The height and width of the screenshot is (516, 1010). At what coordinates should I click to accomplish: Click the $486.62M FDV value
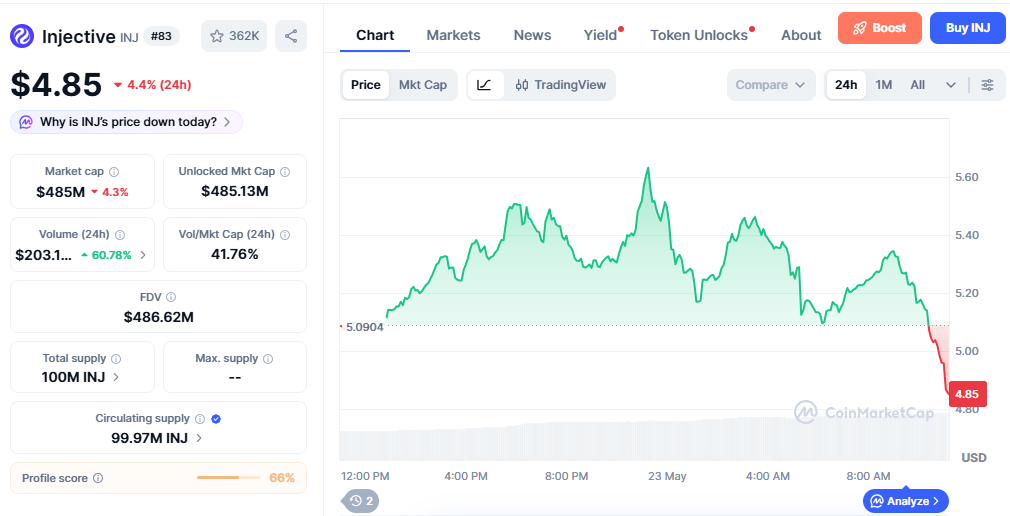[x=158, y=317]
